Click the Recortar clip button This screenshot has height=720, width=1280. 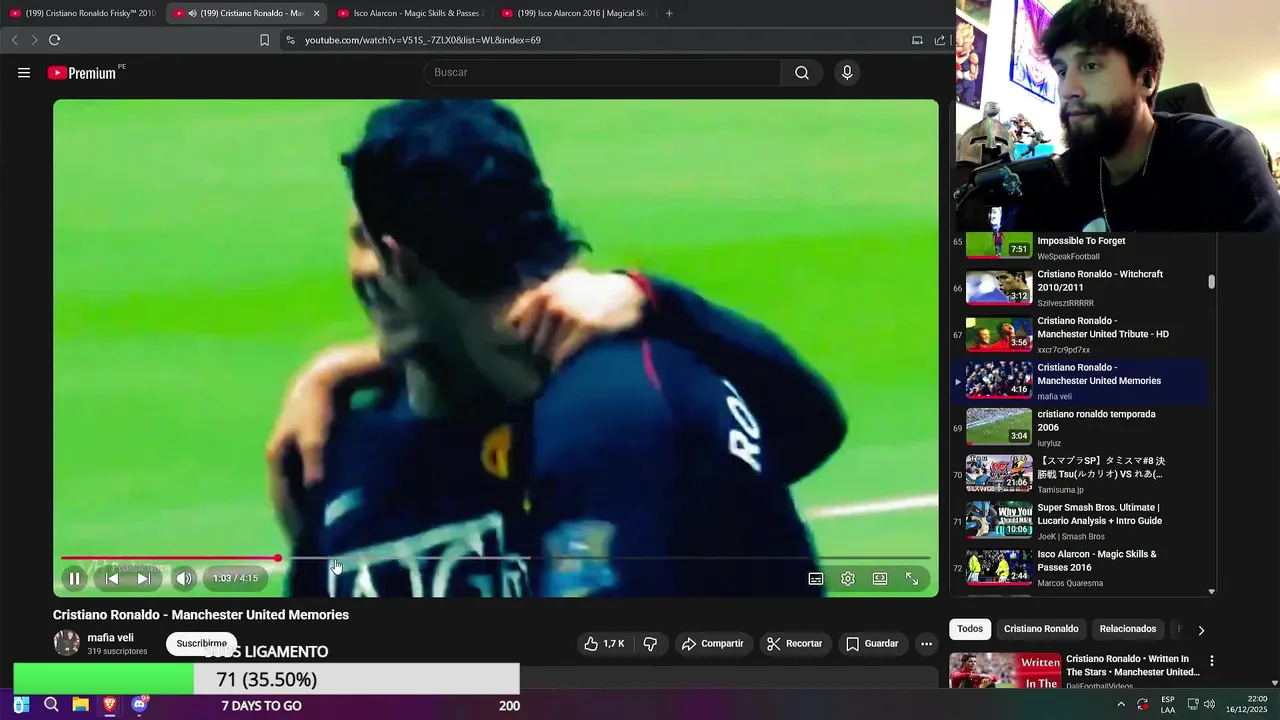pos(795,644)
